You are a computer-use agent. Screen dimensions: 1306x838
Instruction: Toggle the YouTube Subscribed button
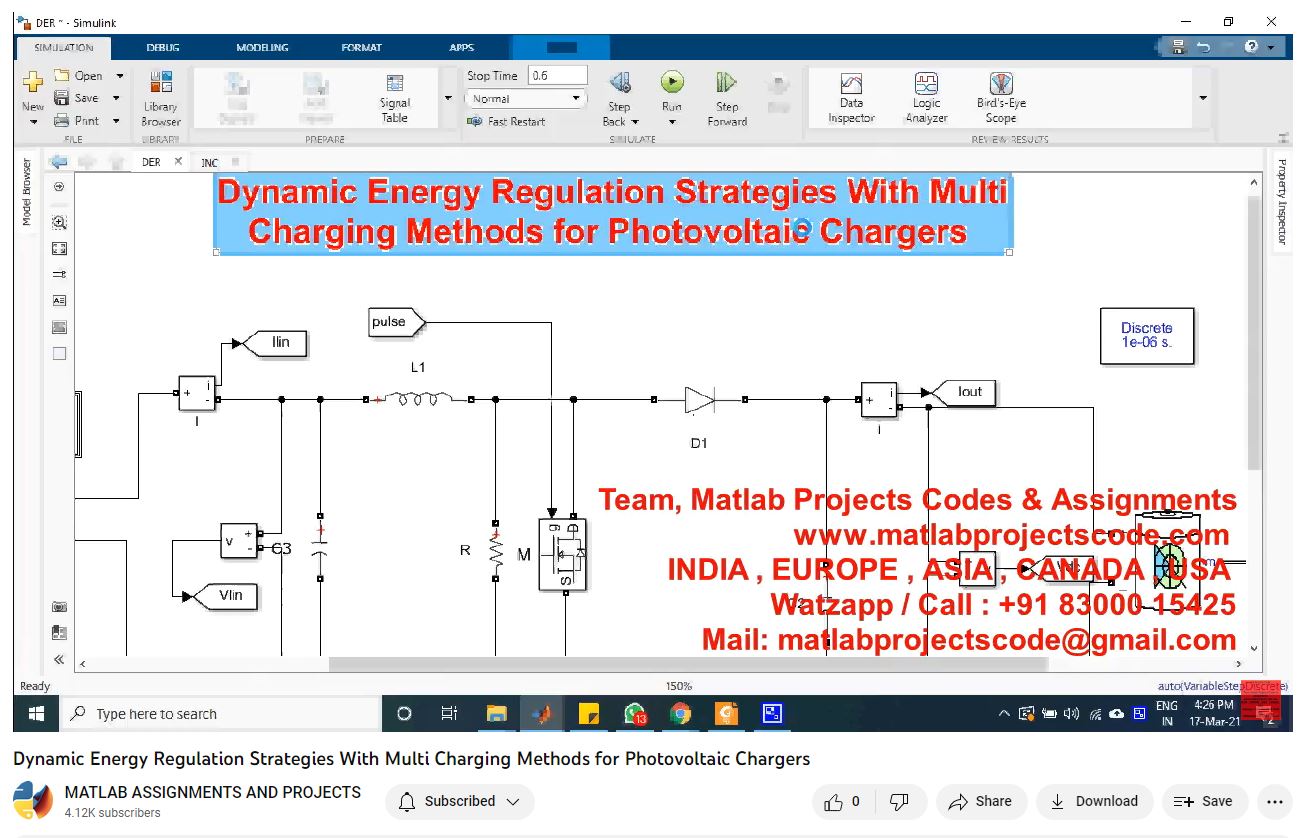pyautogui.click(x=460, y=801)
